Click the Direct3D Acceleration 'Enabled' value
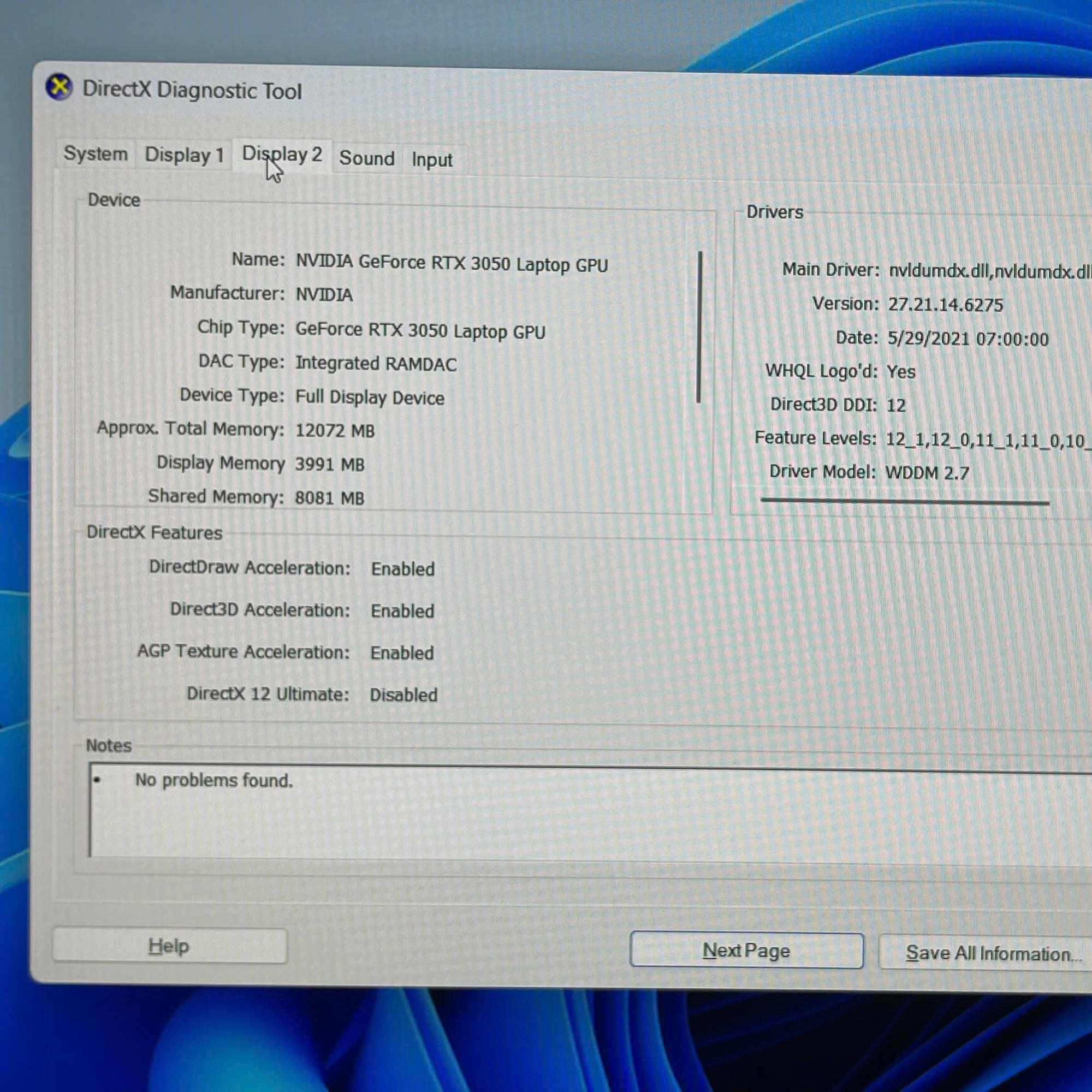Image resolution: width=1092 pixels, height=1092 pixels. 402,611
